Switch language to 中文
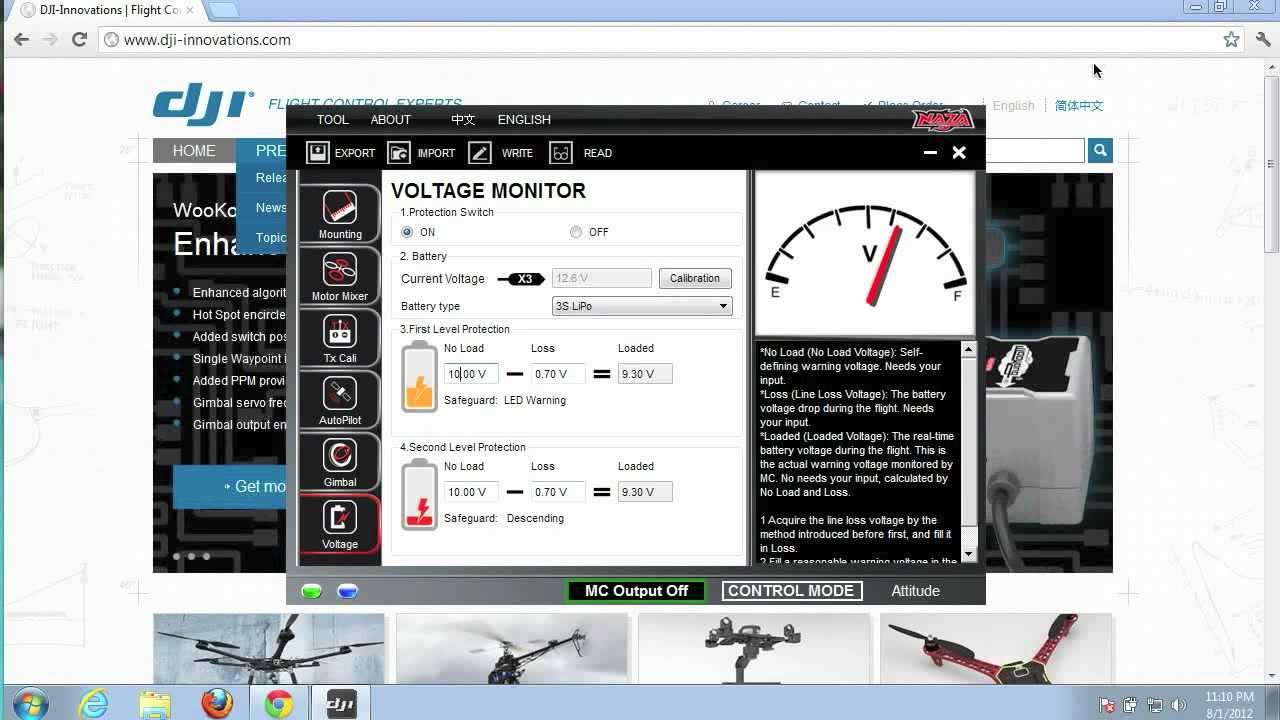The image size is (1280, 720). click(x=463, y=119)
